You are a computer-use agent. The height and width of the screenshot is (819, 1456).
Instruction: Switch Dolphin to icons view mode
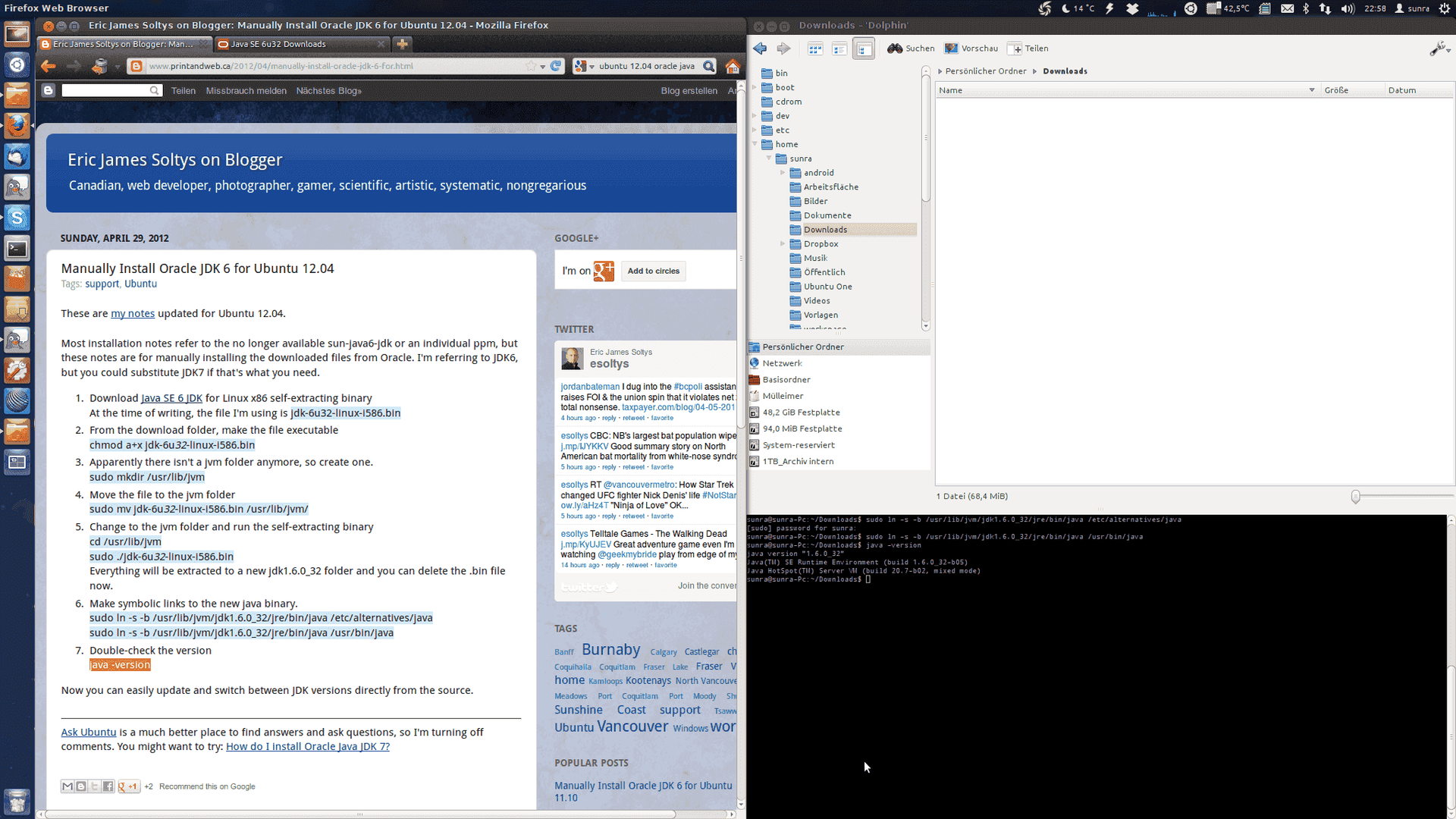(815, 49)
